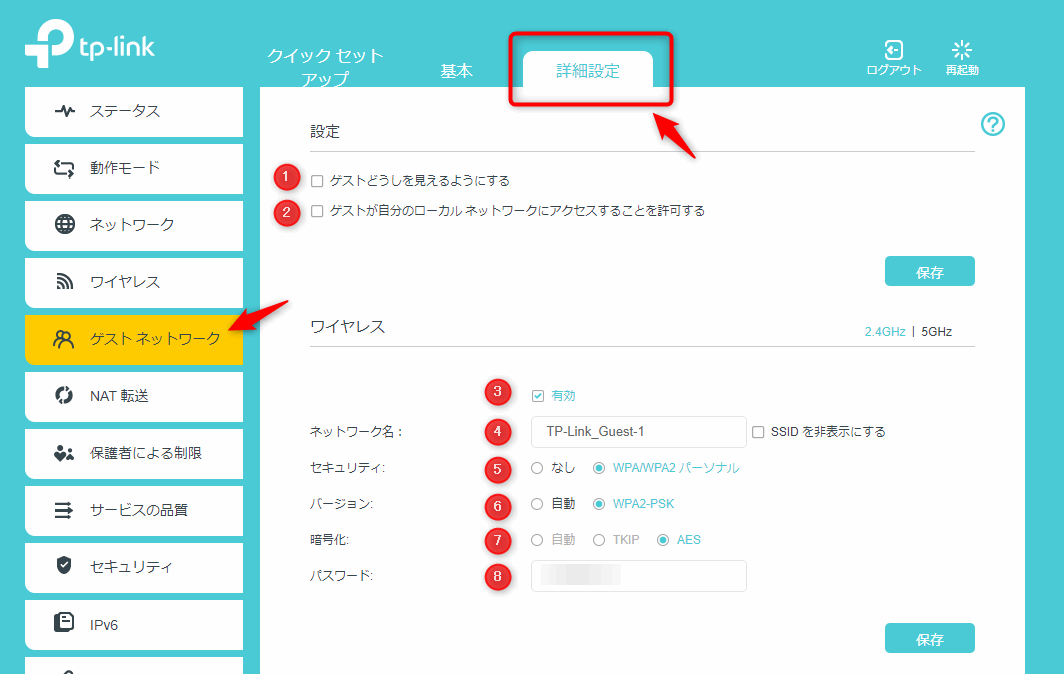This screenshot has height=674, width=1064.
Task: Click 保存 button under ワイヤレス section
Action: click(x=930, y=639)
